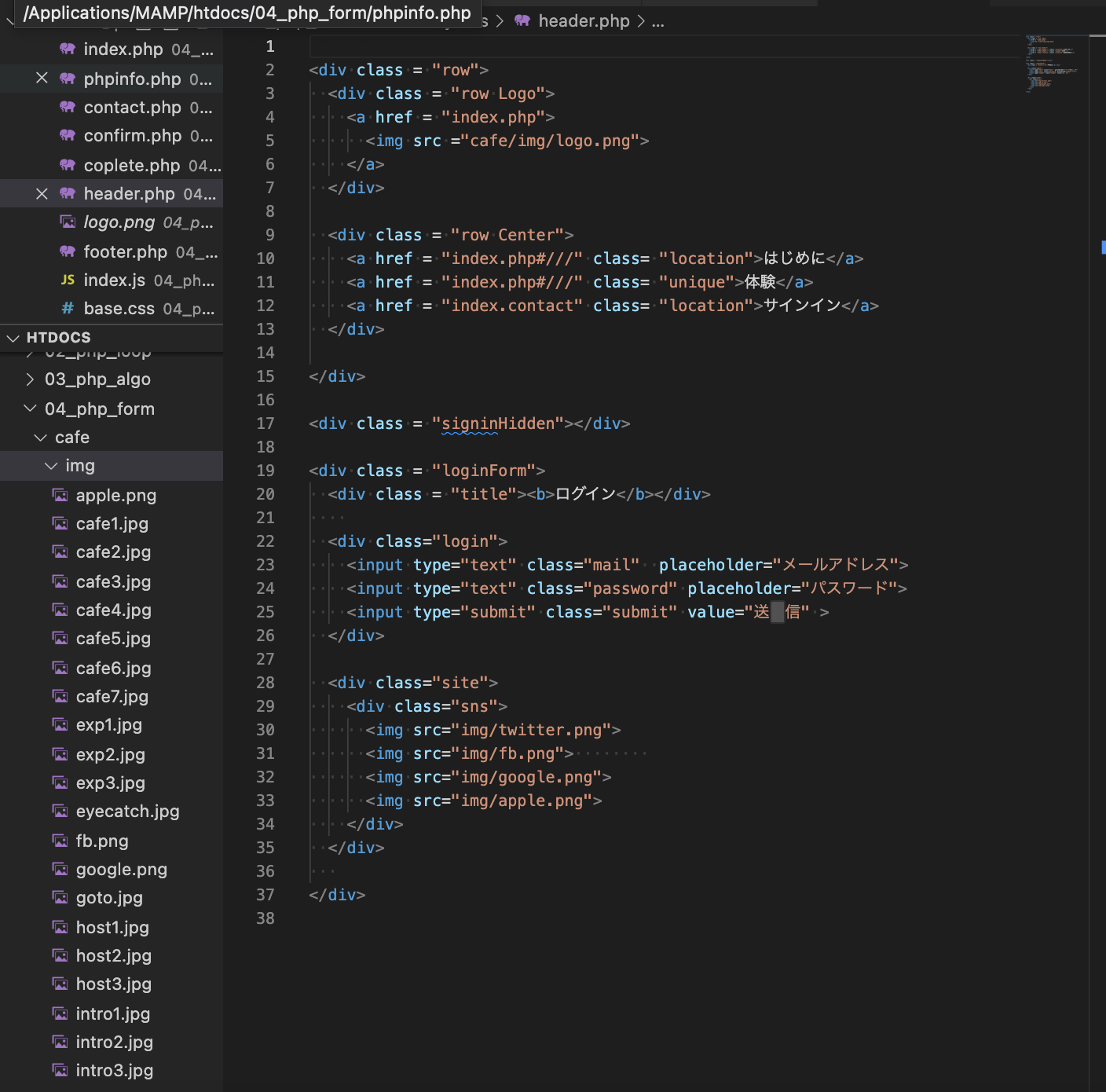Click the image icon beside logo.png
The width and height of the screenshot is (1106, 1092).
(68, 222)
